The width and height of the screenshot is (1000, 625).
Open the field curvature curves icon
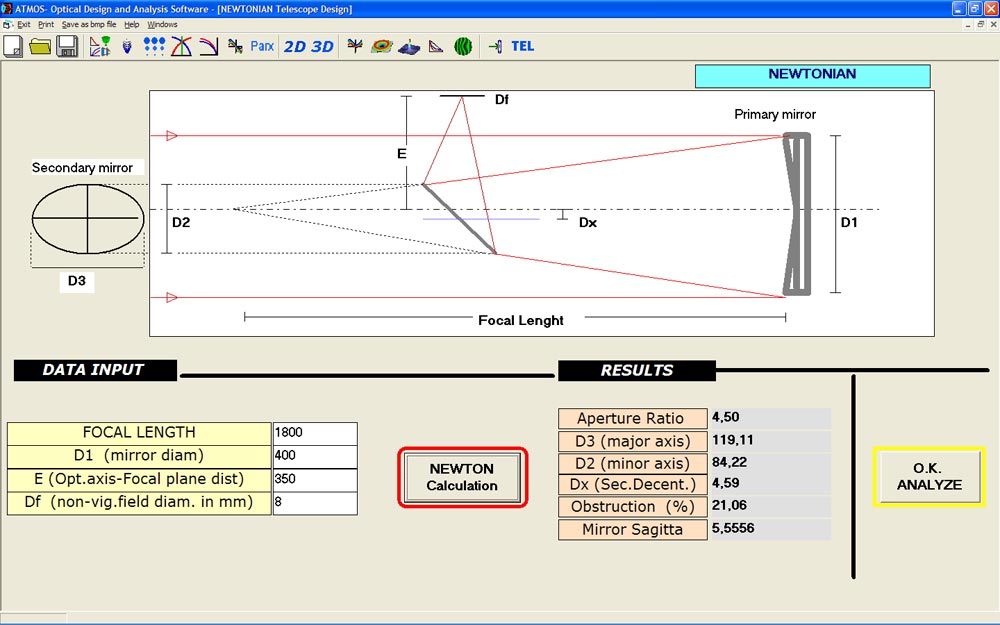coord(209,47)
